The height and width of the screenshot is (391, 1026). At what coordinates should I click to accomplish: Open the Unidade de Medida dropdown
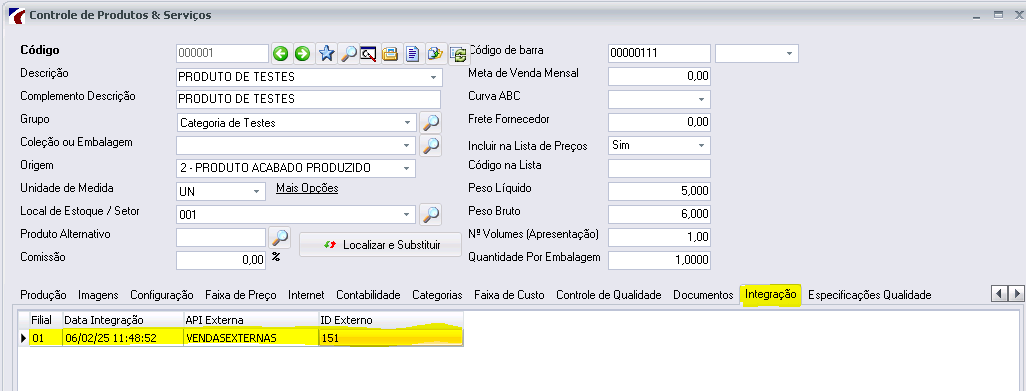pos(257,192)
